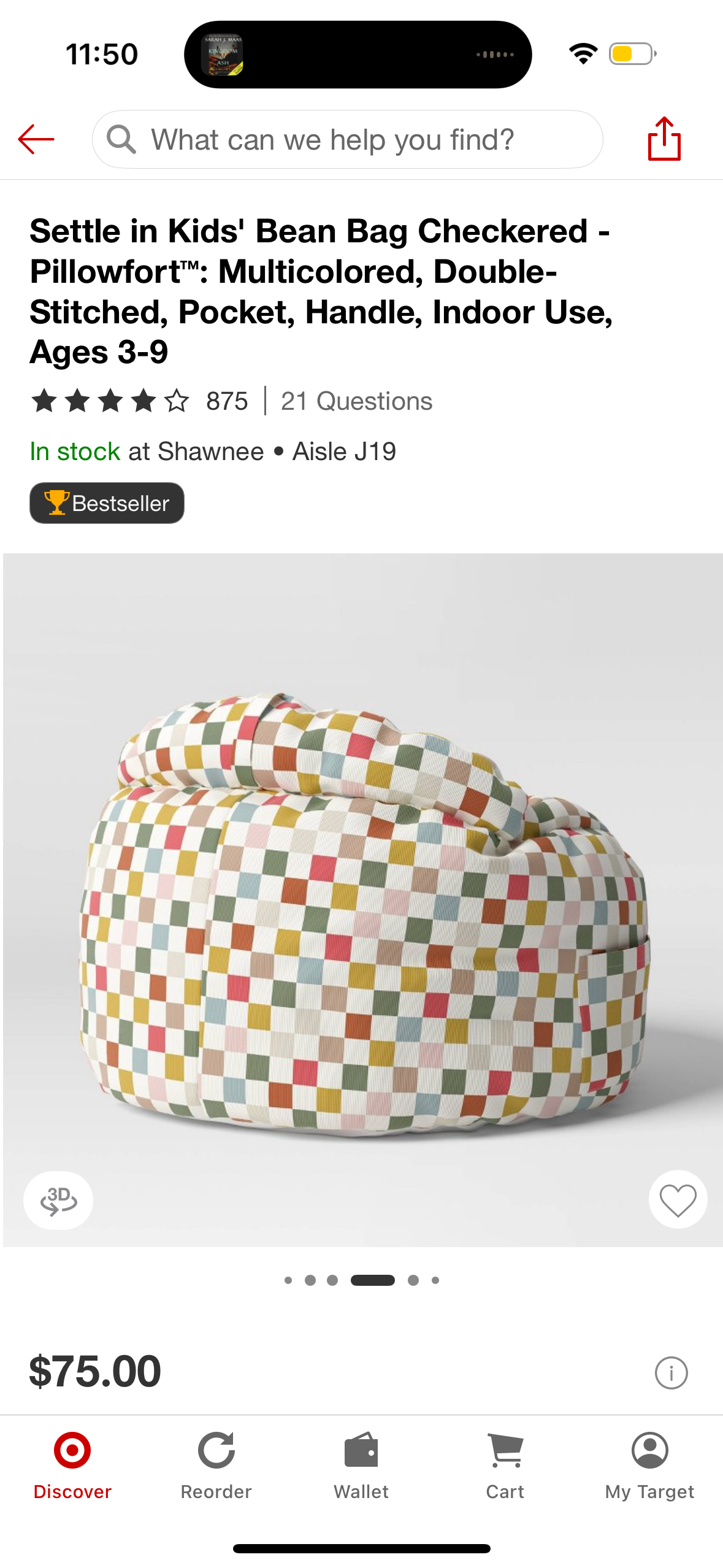The image size is (723, 1568).
Task: Favorite the bean bag with heart icon
Action: [x=678, y=1199]
